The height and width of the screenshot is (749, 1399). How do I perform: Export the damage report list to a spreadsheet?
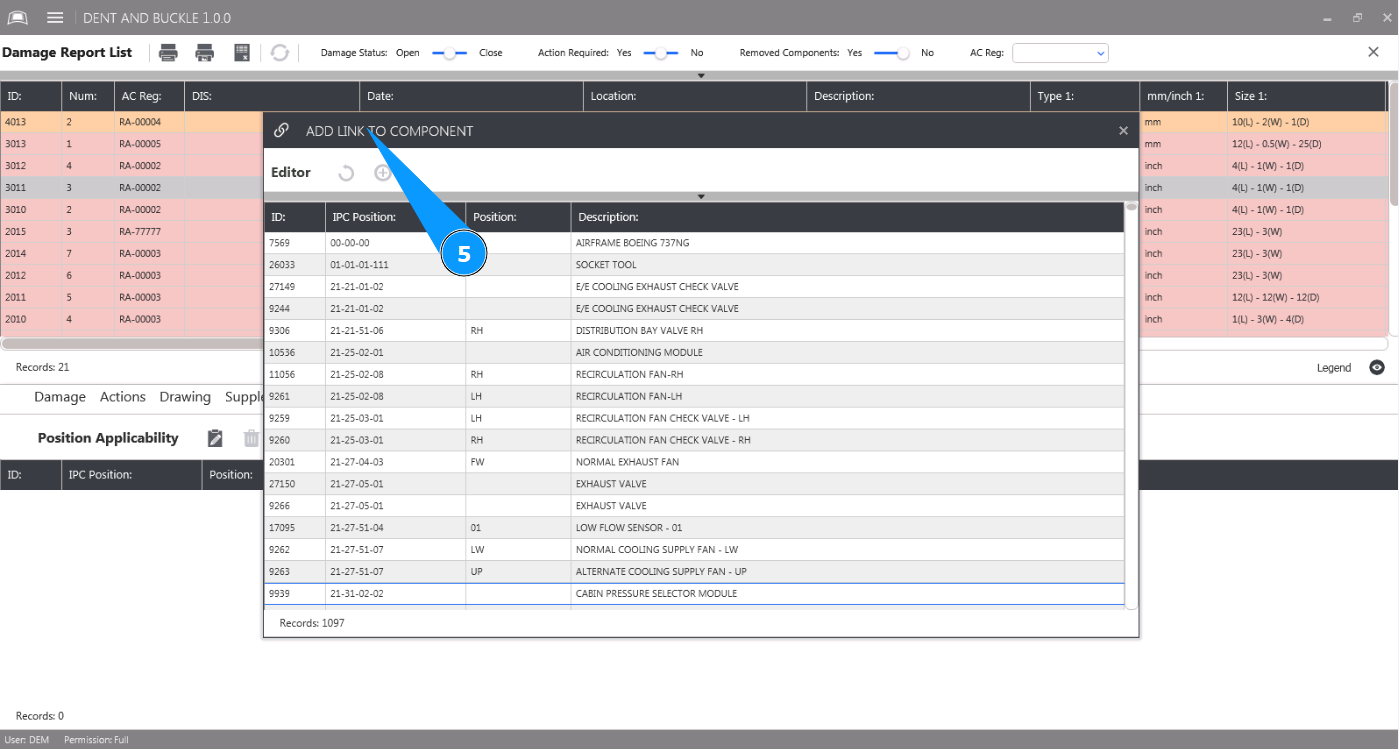coord(242,53)
